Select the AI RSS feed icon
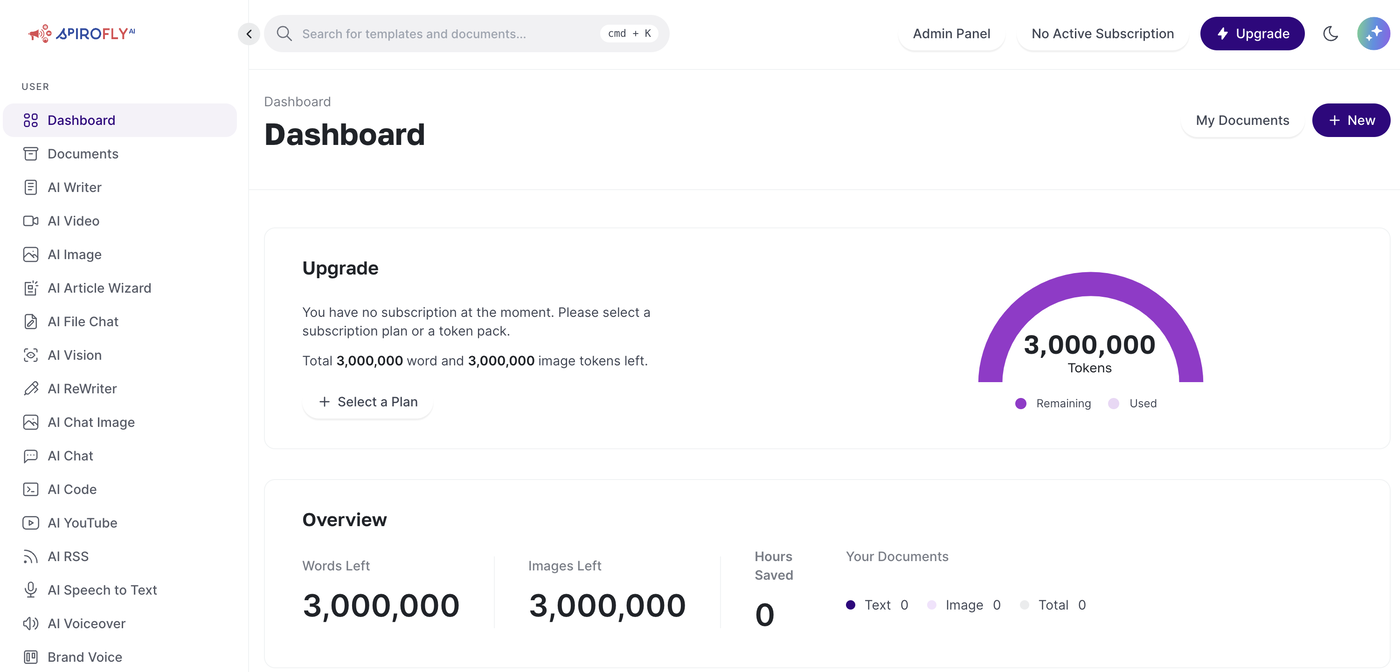This screenshot has height=672, width=1400. click(x=31, y=556)
